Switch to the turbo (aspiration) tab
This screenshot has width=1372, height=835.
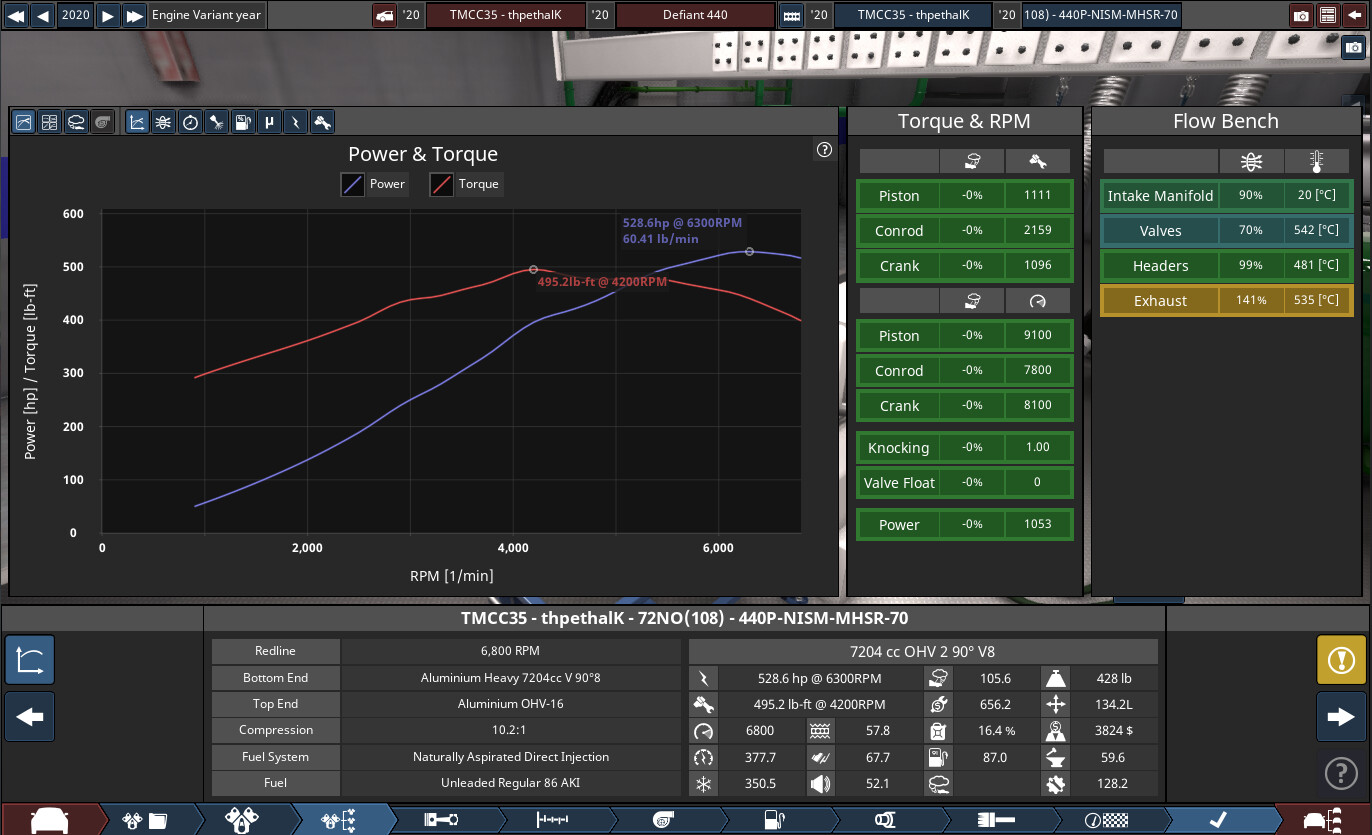point(662,819)
